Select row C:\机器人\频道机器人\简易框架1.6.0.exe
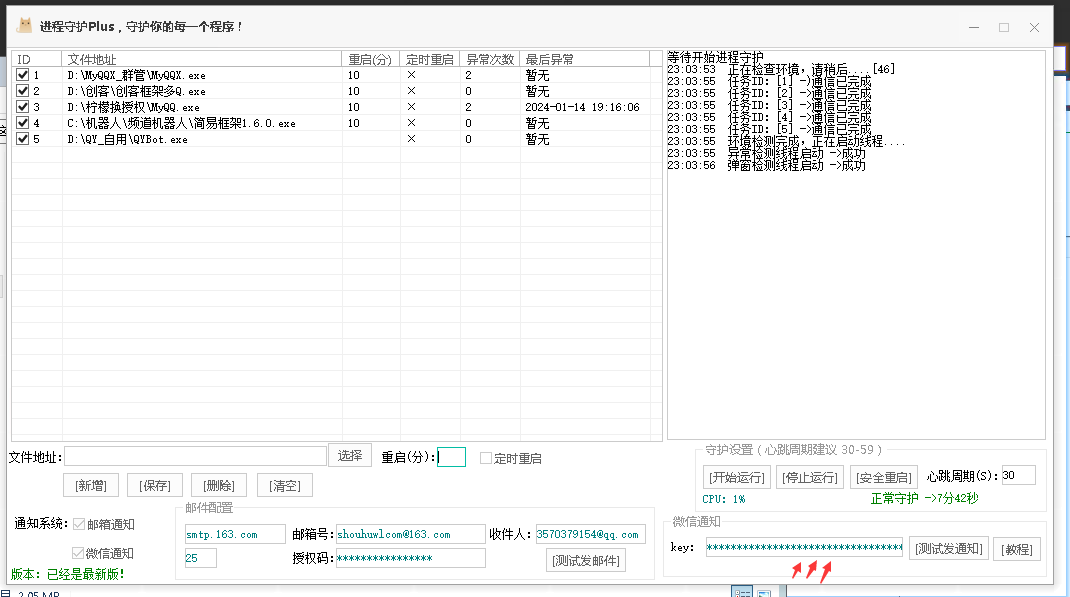This screenshot has height=597, width=1070. pyautogui.click(x=182, y=123)
